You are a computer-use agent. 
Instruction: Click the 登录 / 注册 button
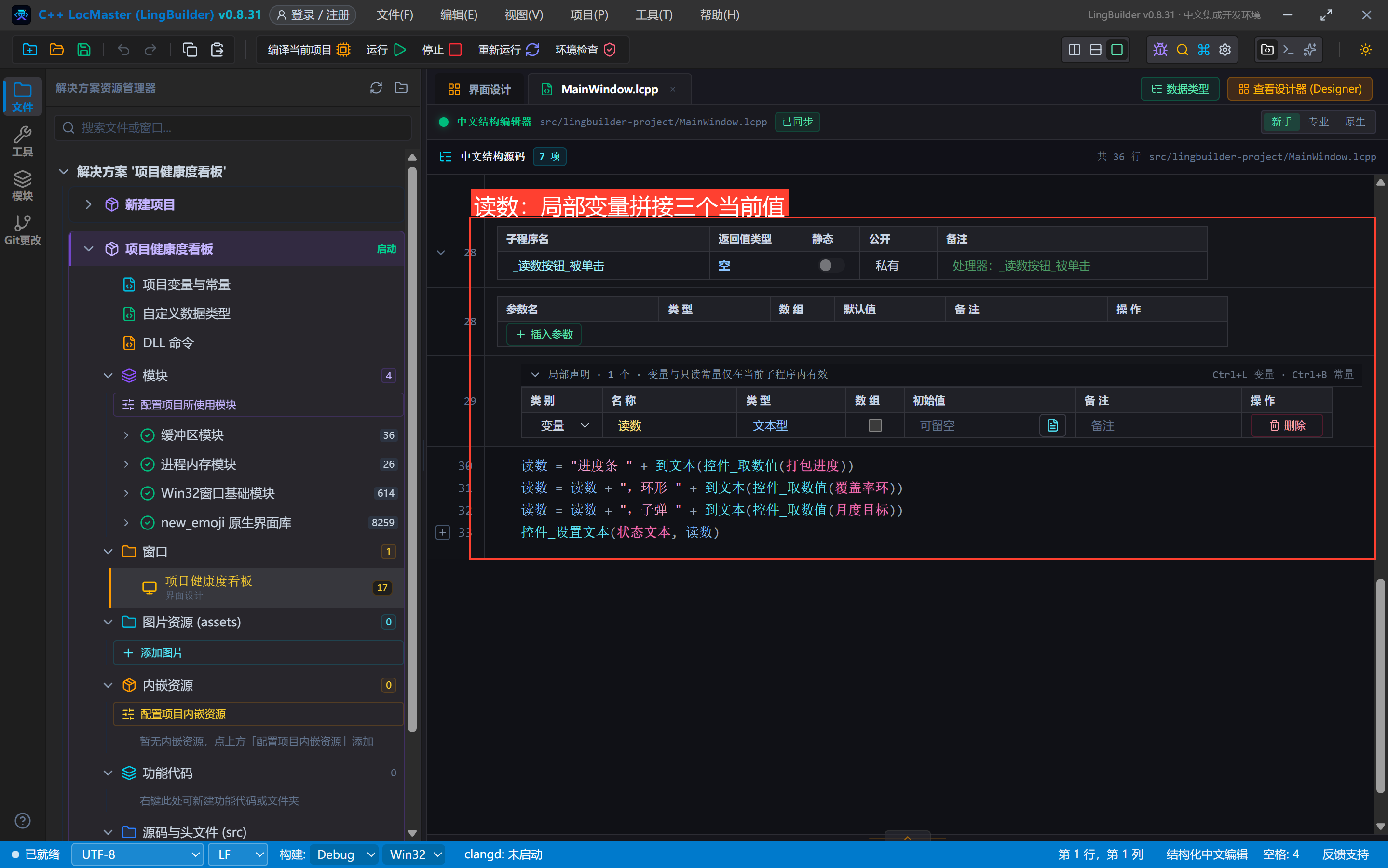pyautogui.click(x=313, y=15)
